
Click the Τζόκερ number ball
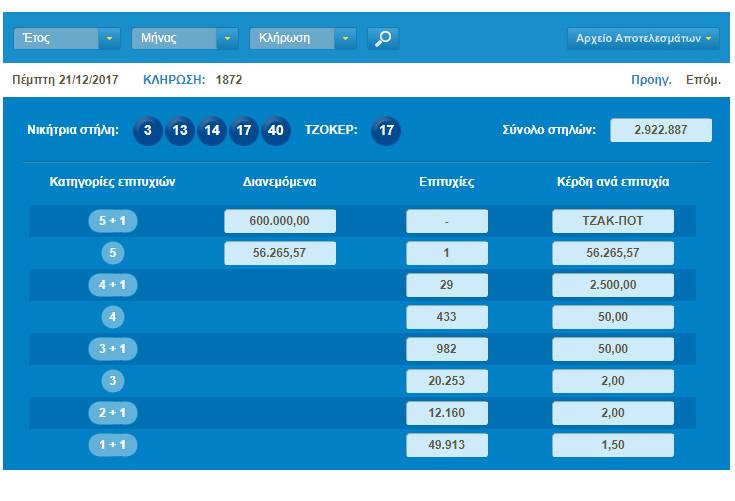(x=386, y=131)
